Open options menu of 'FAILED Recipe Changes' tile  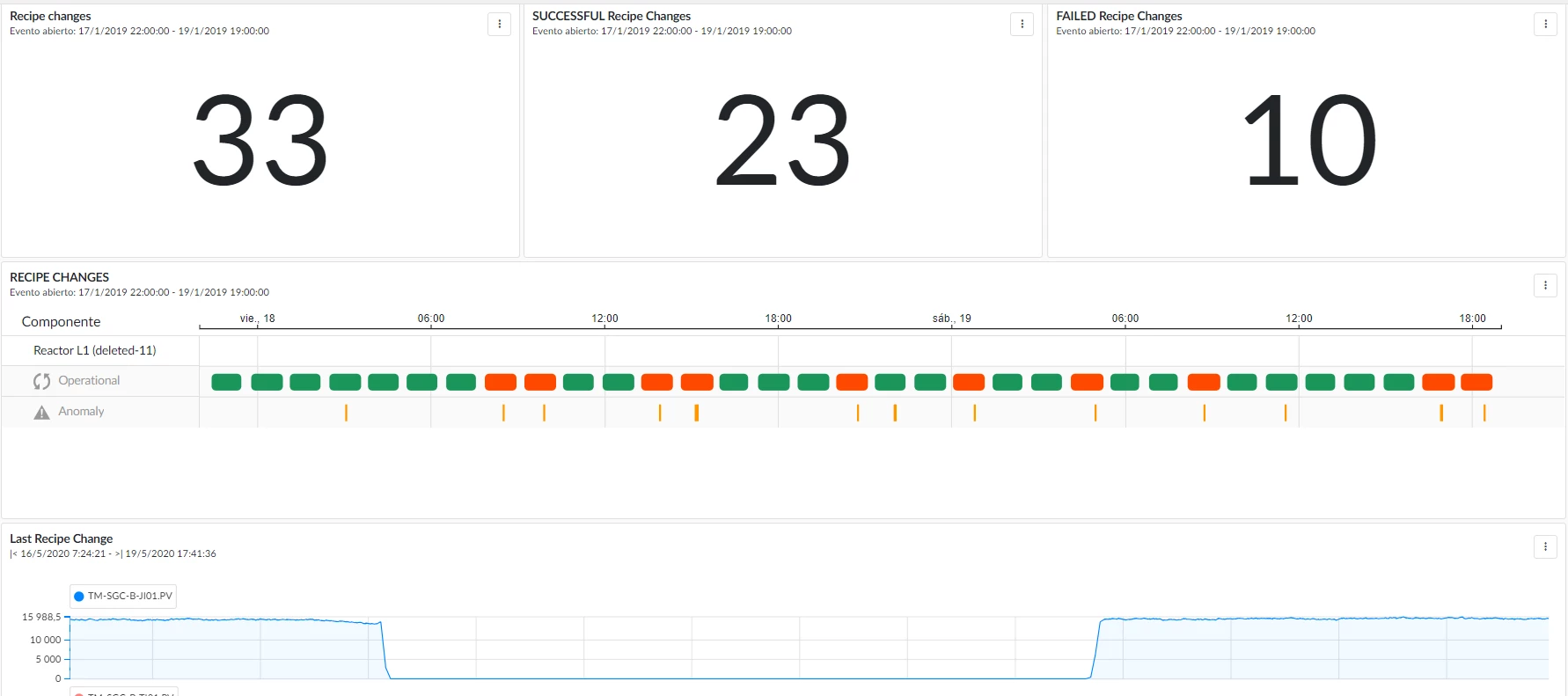pos(1545,25)
